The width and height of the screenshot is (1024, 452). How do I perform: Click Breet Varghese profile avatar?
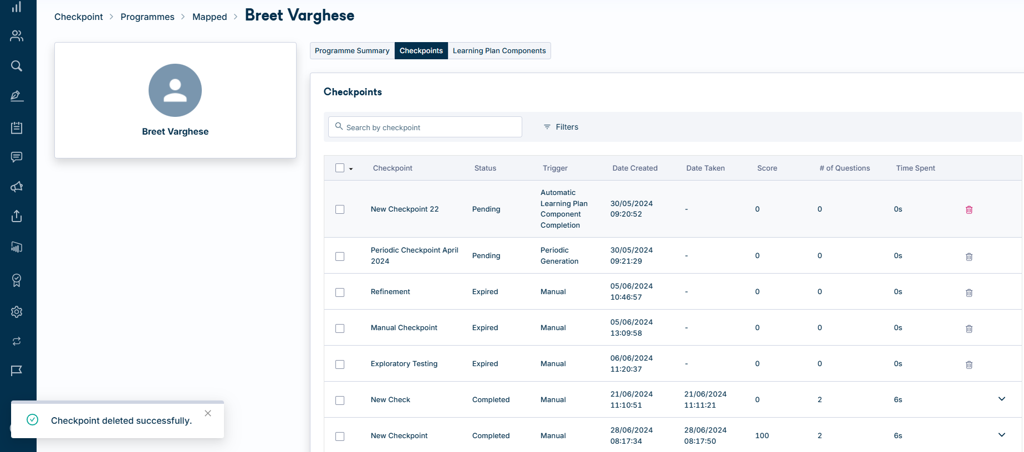click(175, 90)
